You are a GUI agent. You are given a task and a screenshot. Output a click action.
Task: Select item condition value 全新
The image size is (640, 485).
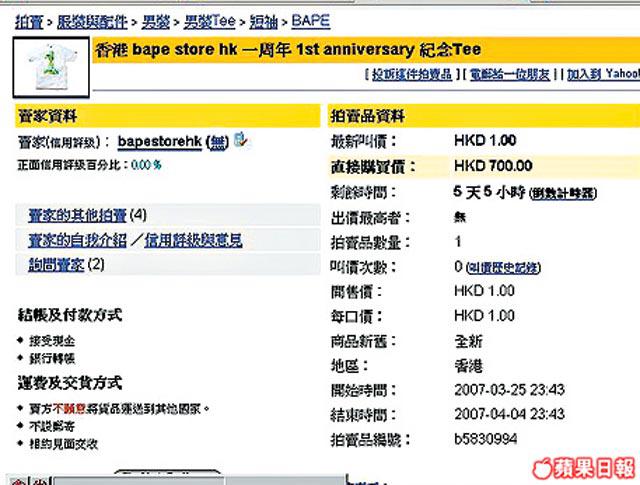469,341
